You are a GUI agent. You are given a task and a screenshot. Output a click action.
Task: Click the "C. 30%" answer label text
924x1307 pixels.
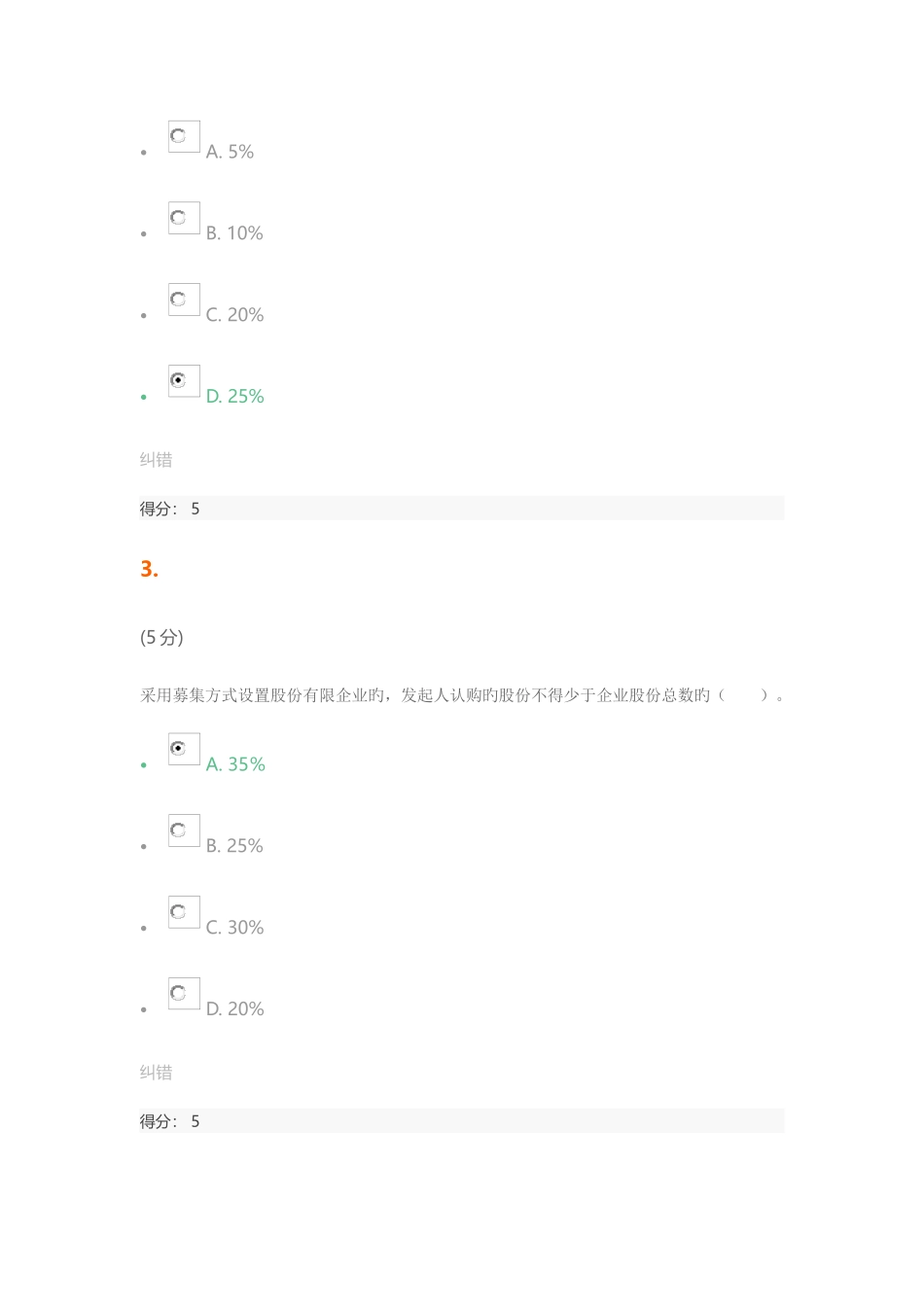click(x=235, y=928)
